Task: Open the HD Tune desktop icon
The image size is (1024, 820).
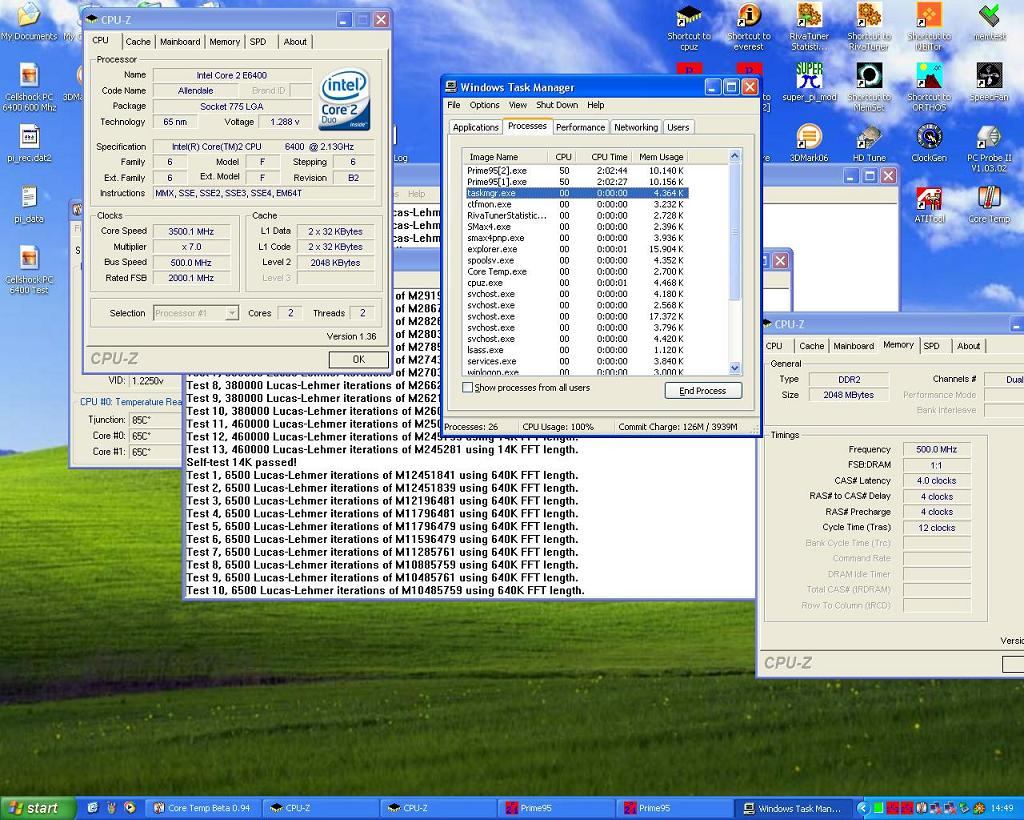Action: 869,143
